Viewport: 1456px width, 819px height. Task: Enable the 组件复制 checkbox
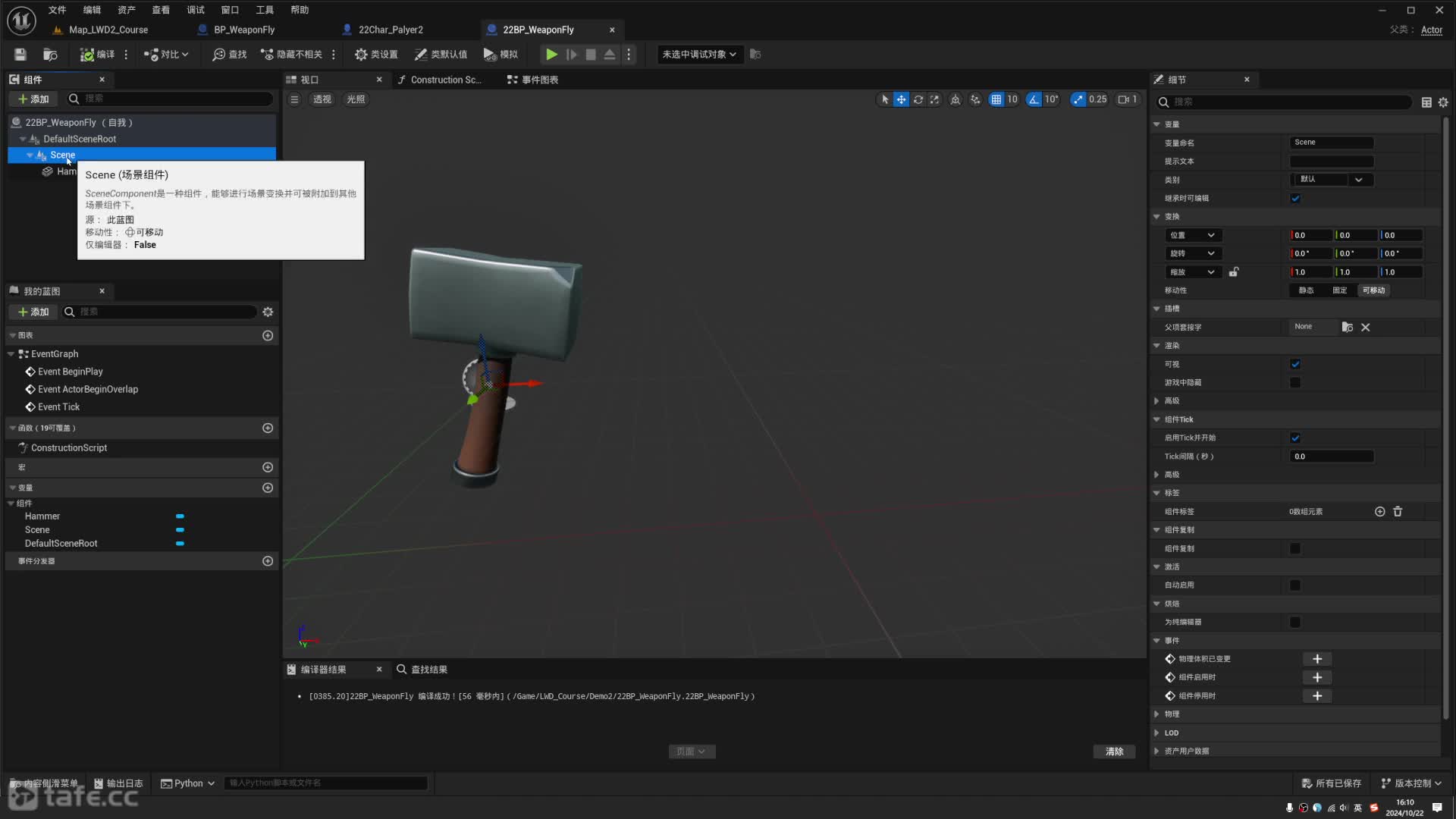[1295, 549]
